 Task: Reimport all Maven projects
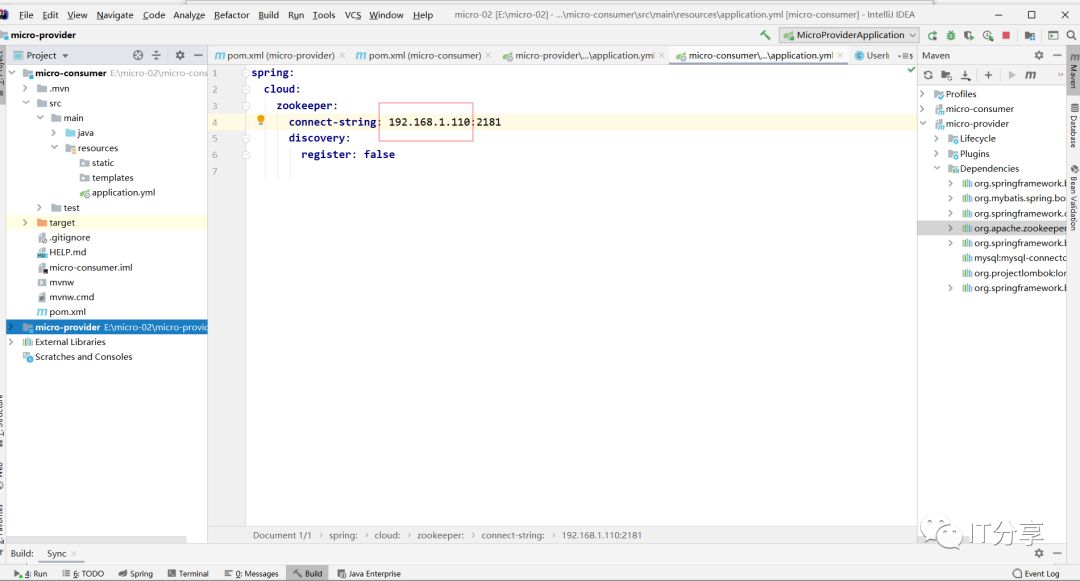coord(928,75)
